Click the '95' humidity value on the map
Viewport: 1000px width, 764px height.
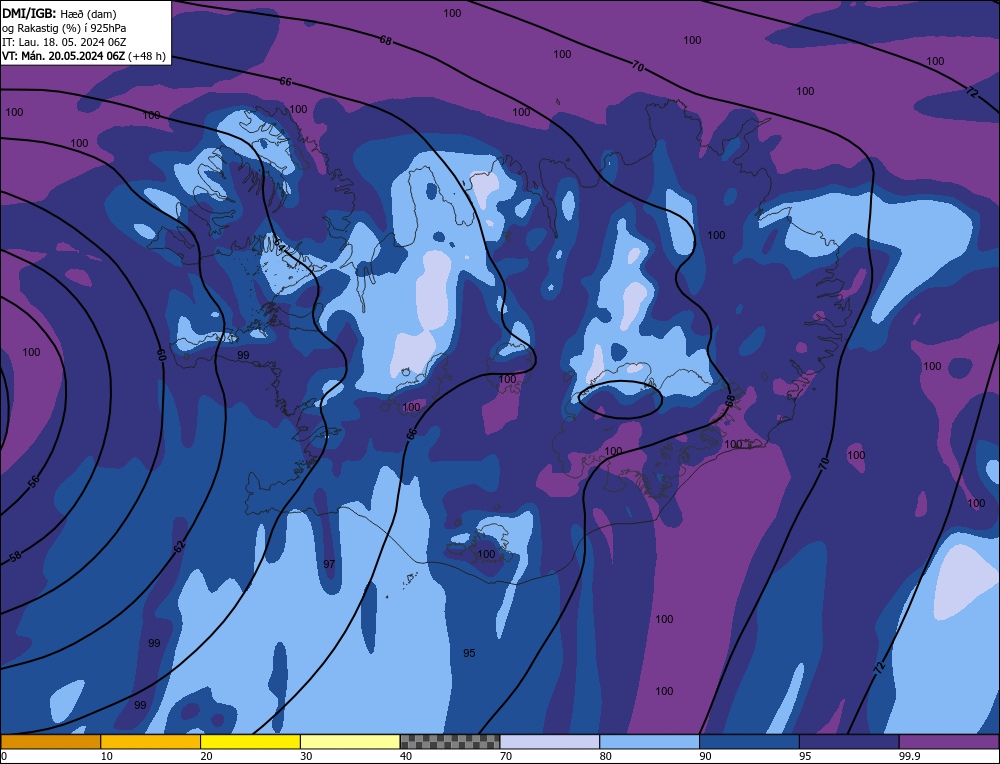pos(469,653)
